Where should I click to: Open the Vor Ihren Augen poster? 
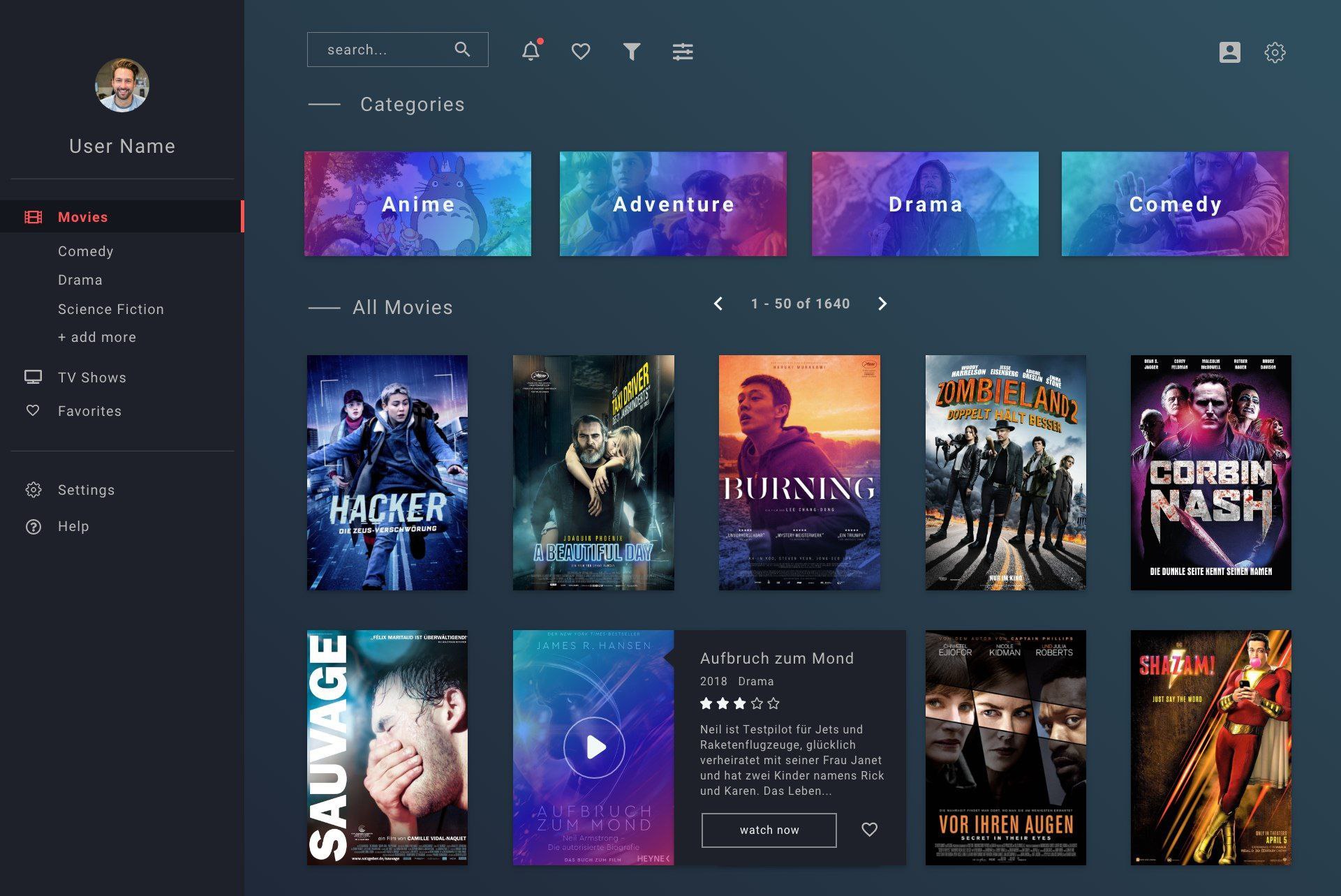tap(1005, 747)
